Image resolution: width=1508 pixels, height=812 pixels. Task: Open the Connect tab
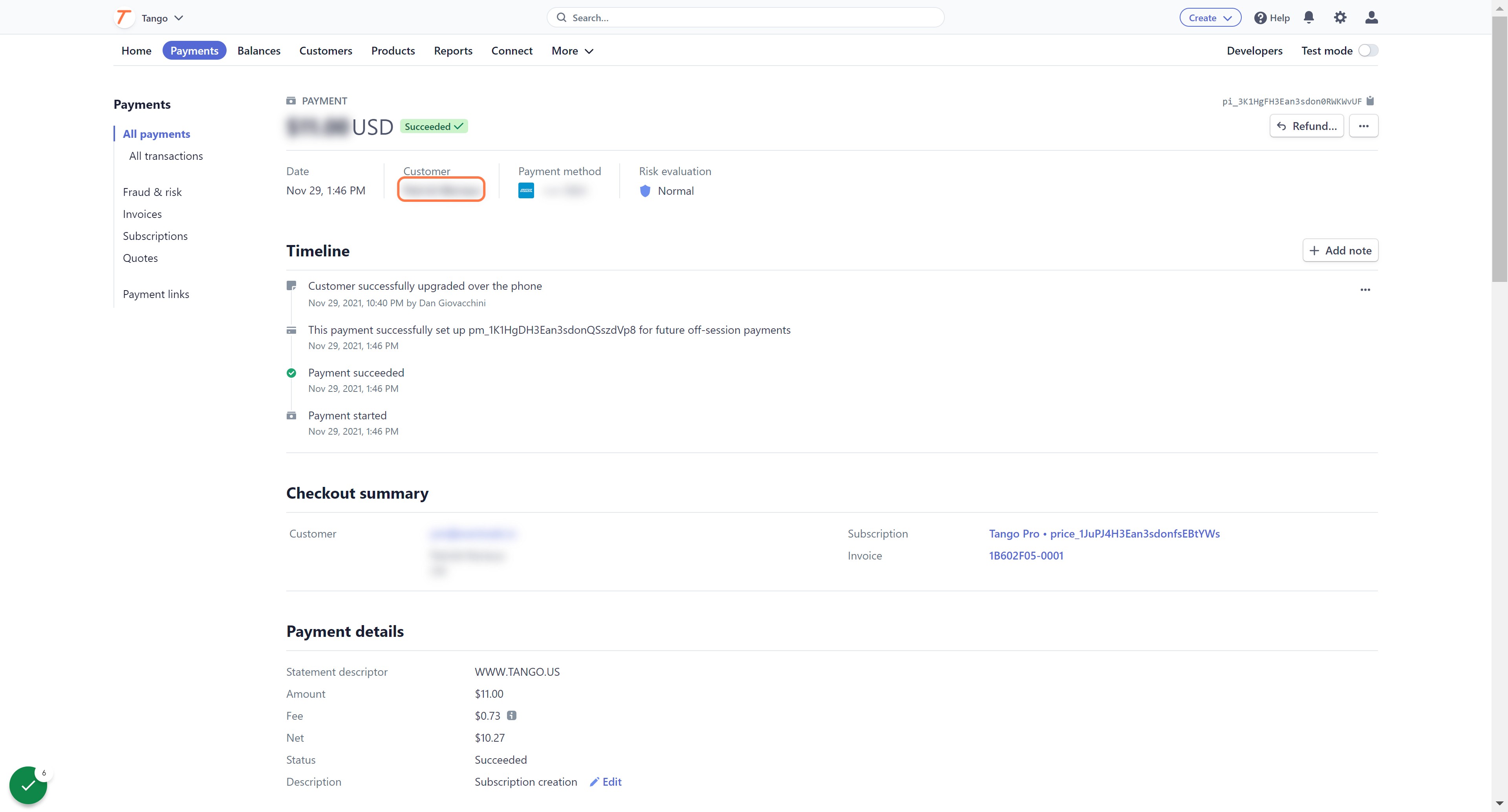click(x=512, y=51)
